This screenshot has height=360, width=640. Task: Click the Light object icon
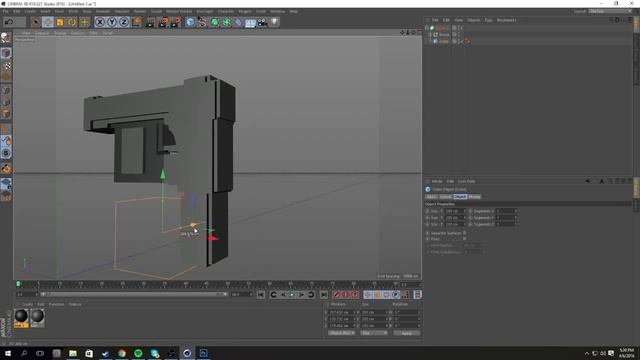coord(274,22)
